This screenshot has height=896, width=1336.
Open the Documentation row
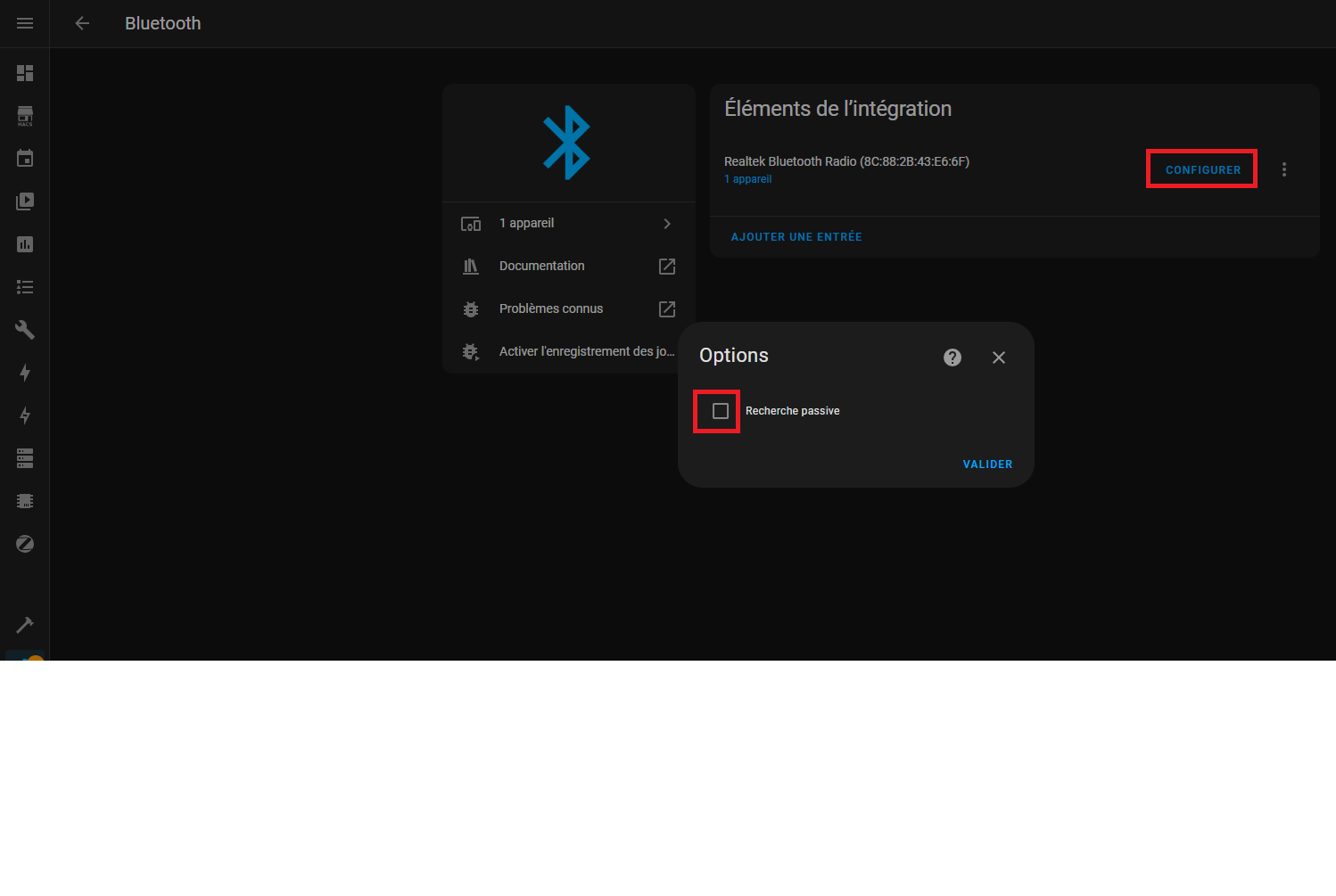pyautogui.click(x=569, y=267)
